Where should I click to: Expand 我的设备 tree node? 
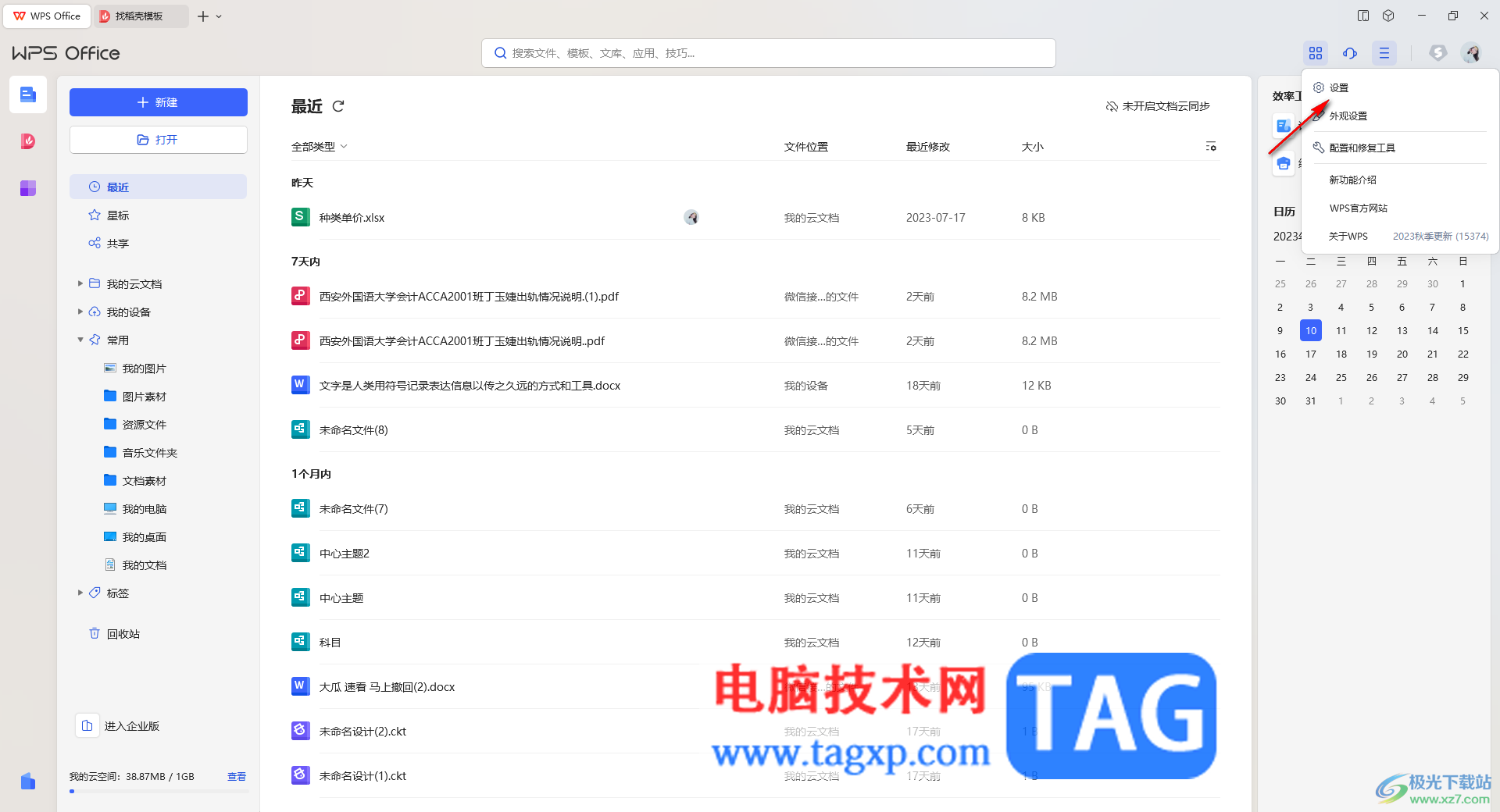coord(80,312)
